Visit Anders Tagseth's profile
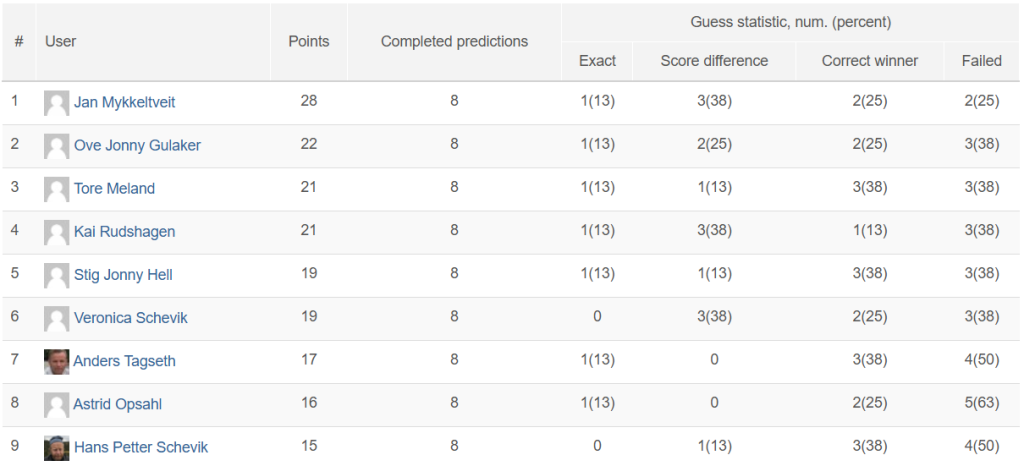 click(124, 361)
